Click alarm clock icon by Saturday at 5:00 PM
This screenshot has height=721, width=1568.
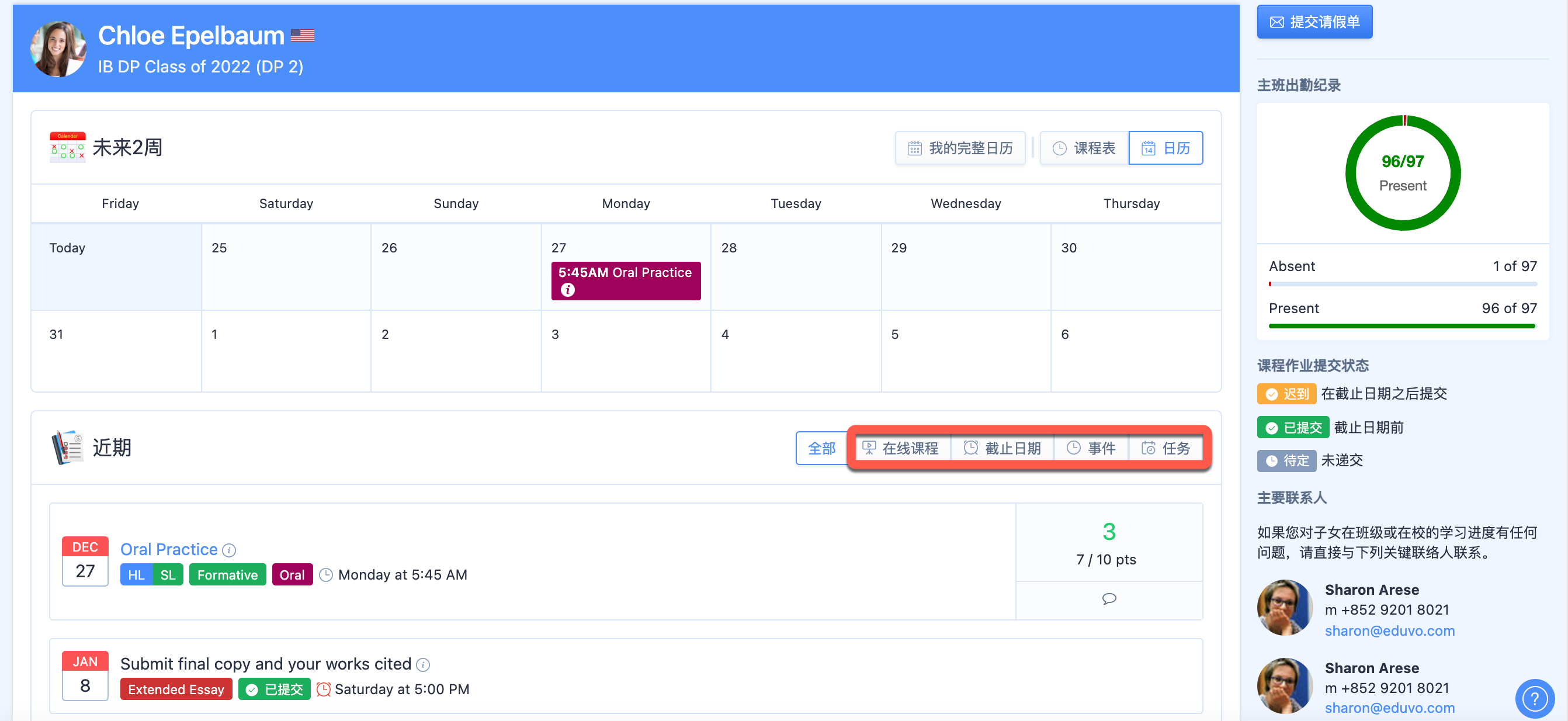(x=324, y=689)
